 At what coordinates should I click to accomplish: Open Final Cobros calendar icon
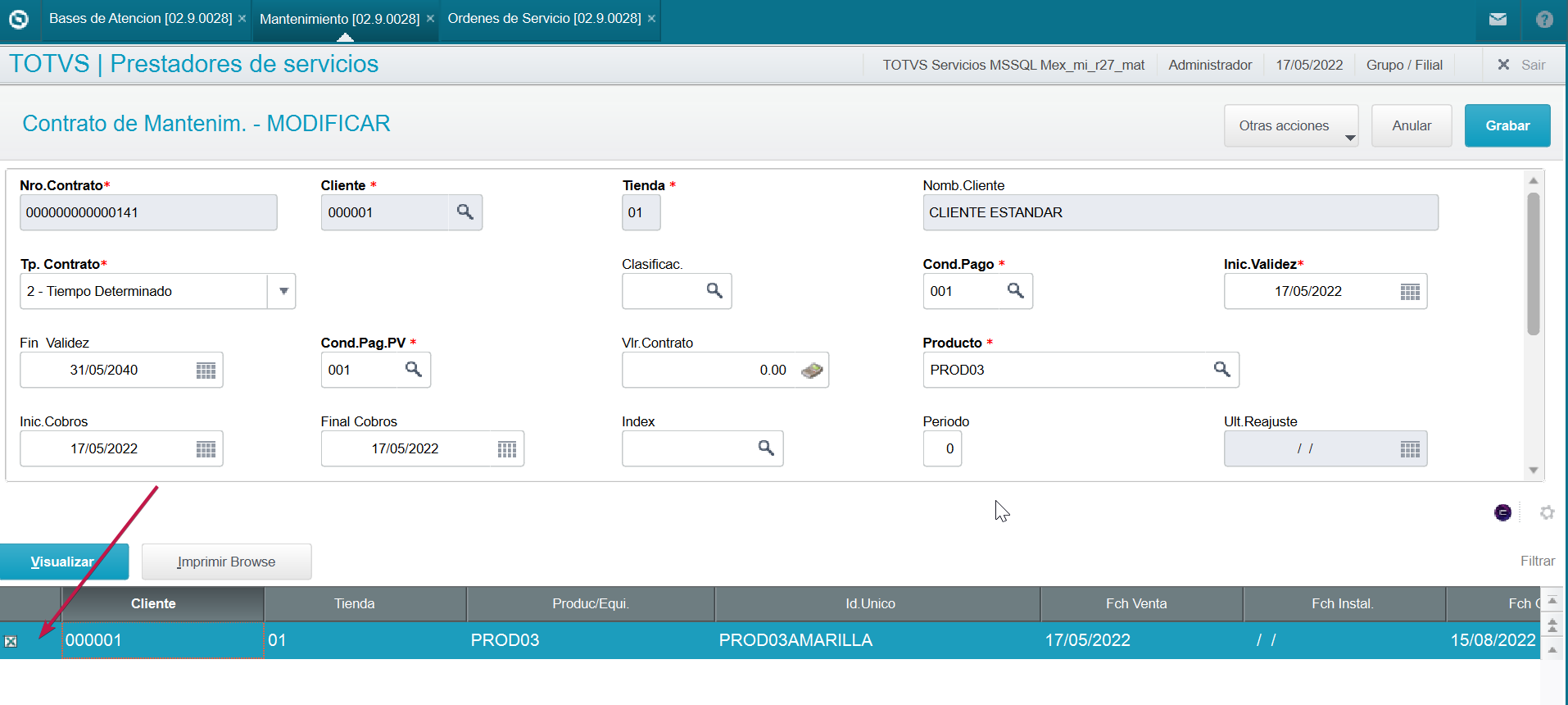click(507, 449)
